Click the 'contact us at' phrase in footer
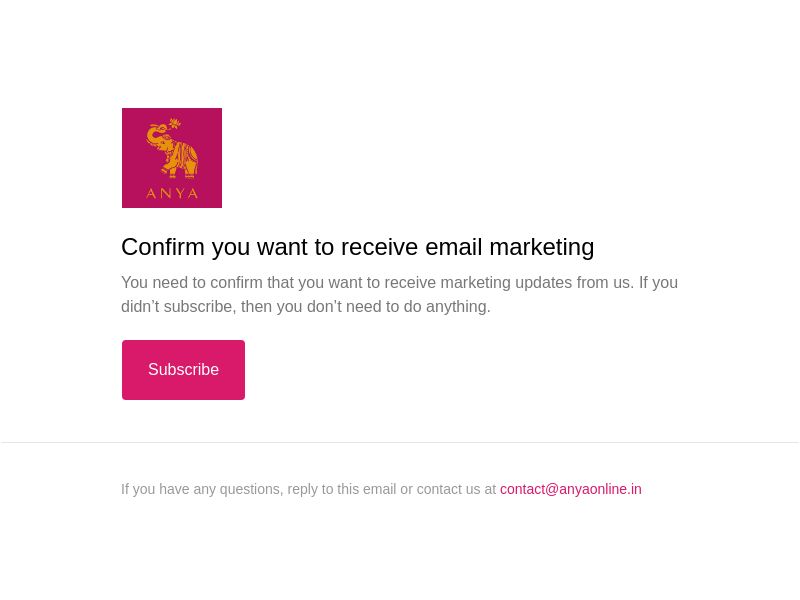Image resolution: width=800 pixels, height=600 pixels. pyautogui.click(x=456, y=489)
